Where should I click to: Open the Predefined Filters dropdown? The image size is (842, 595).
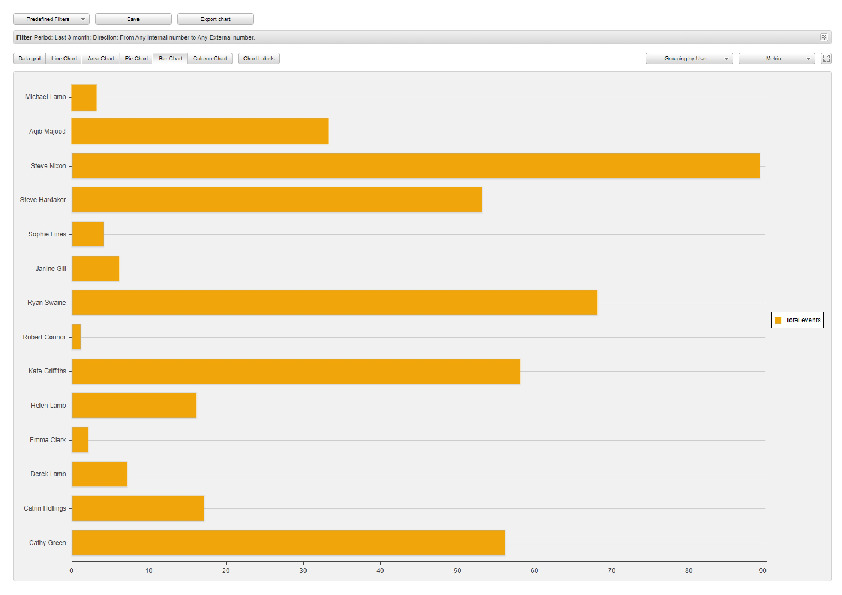[51, 19]
